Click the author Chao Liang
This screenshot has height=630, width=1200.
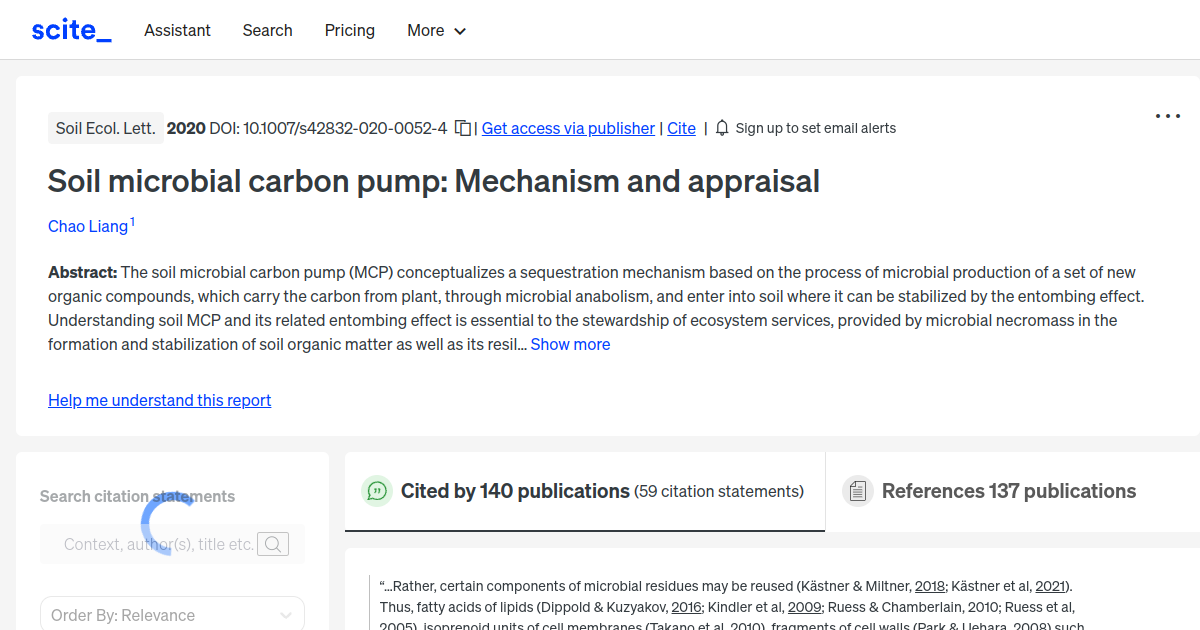(87, 226)
